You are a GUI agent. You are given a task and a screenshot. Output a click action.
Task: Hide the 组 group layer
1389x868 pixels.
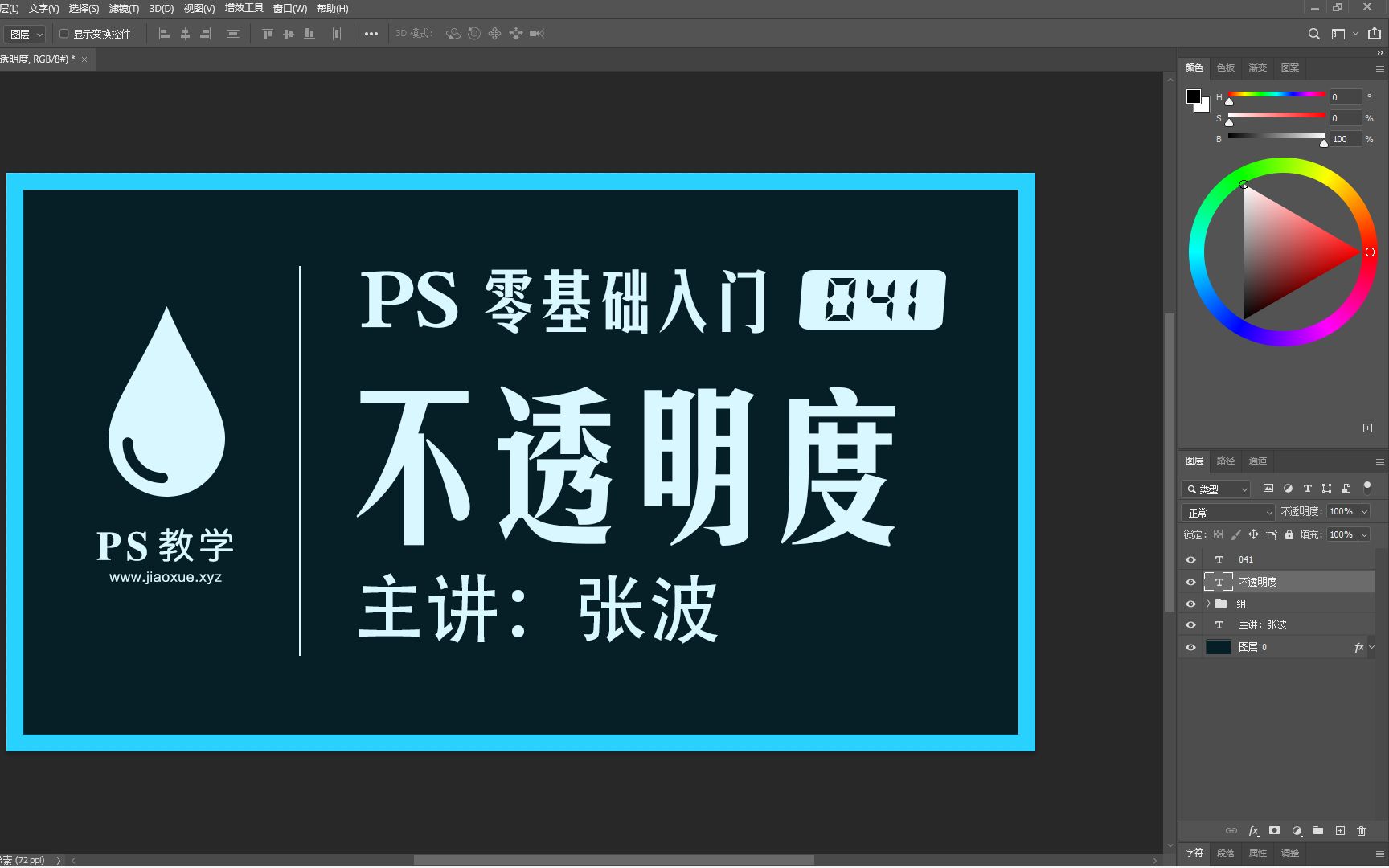pos(1191,604)
